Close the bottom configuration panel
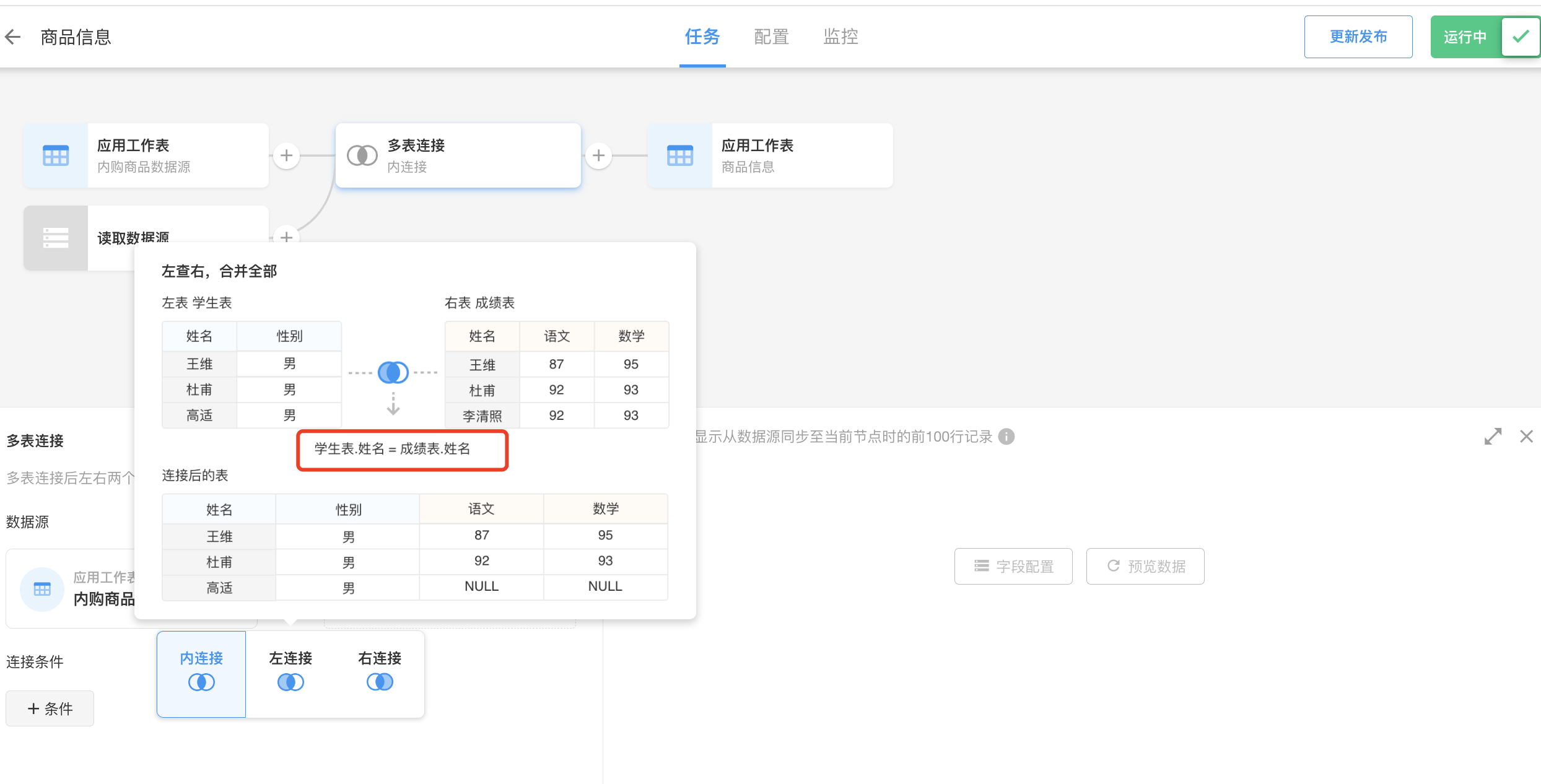The image size is (1541, 784). click(x=1526, y=437)
